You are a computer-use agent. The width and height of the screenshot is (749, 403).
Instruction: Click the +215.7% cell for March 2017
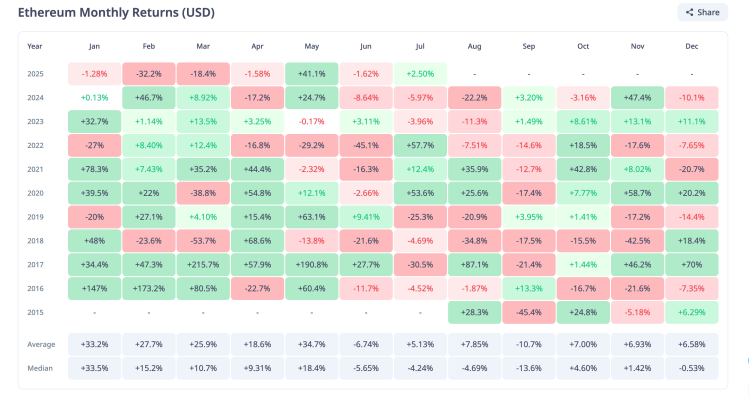(203, 263)
